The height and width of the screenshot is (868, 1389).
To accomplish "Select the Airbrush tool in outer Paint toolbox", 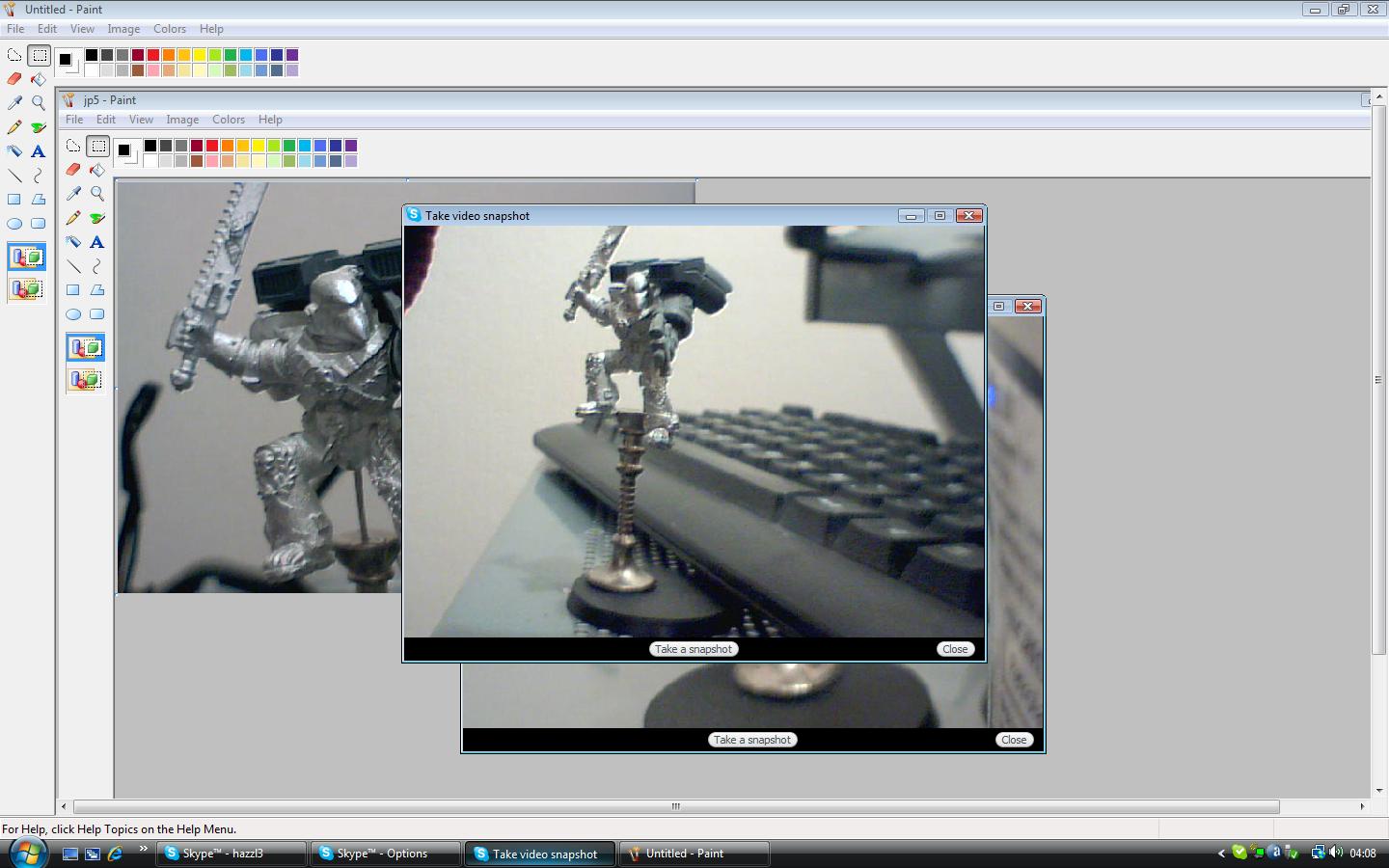I will [14, 151].
